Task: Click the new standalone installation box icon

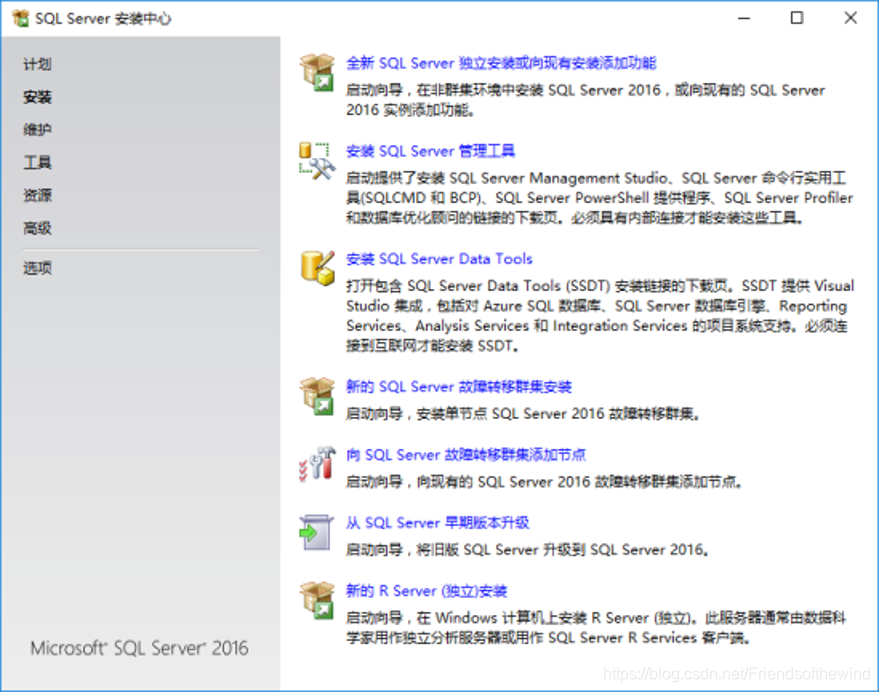Action: tap(317, 72)
